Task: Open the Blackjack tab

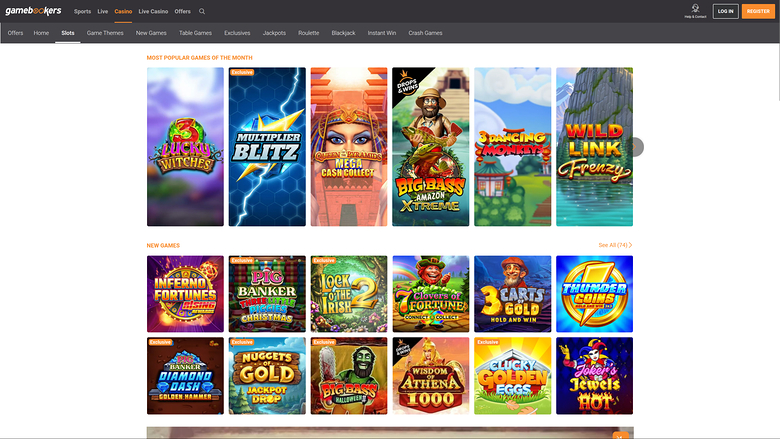Action: pos(343,33)
